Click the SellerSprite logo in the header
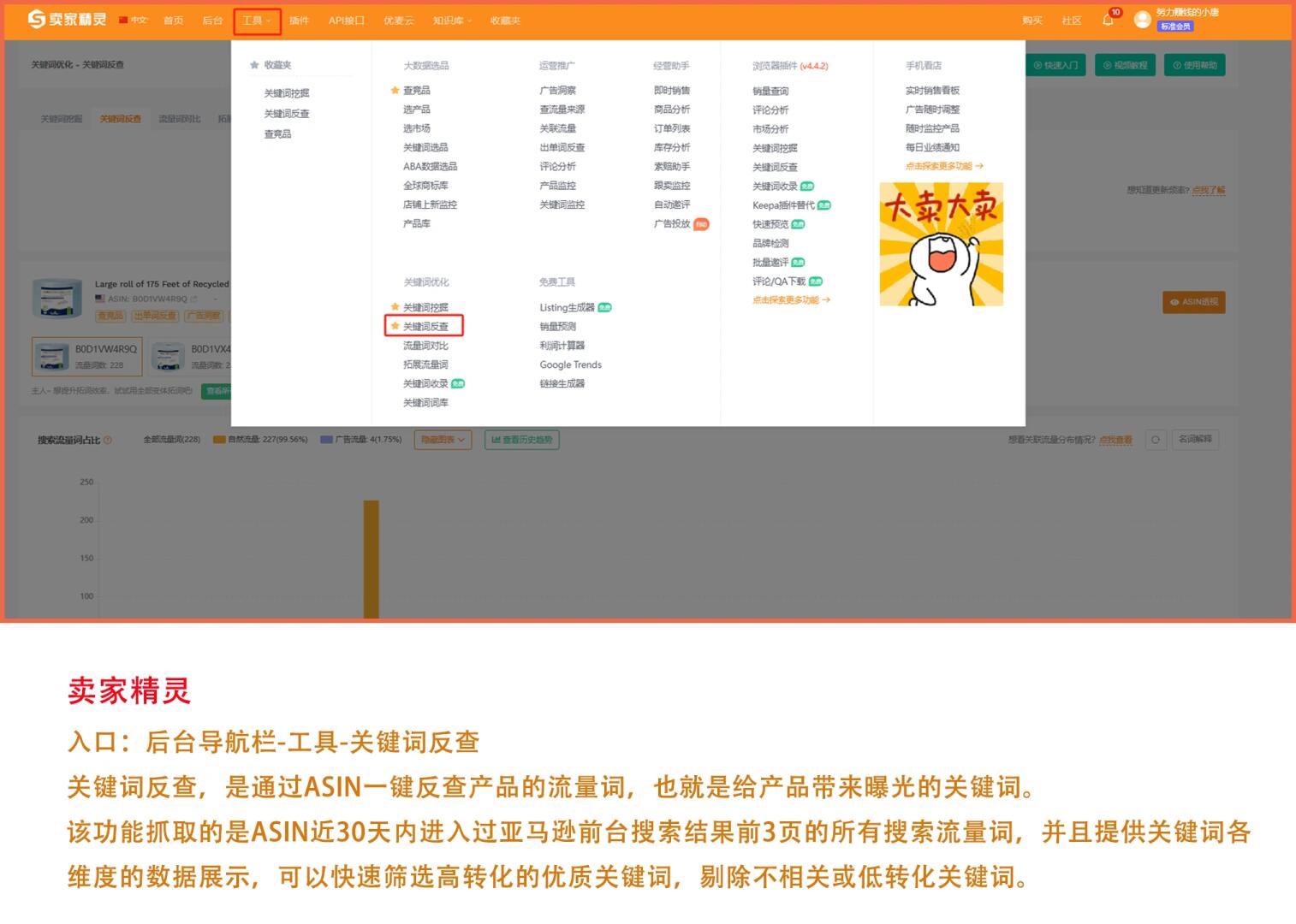The width and height of the screenshot is (1296, 924). [x=67, y=19]
